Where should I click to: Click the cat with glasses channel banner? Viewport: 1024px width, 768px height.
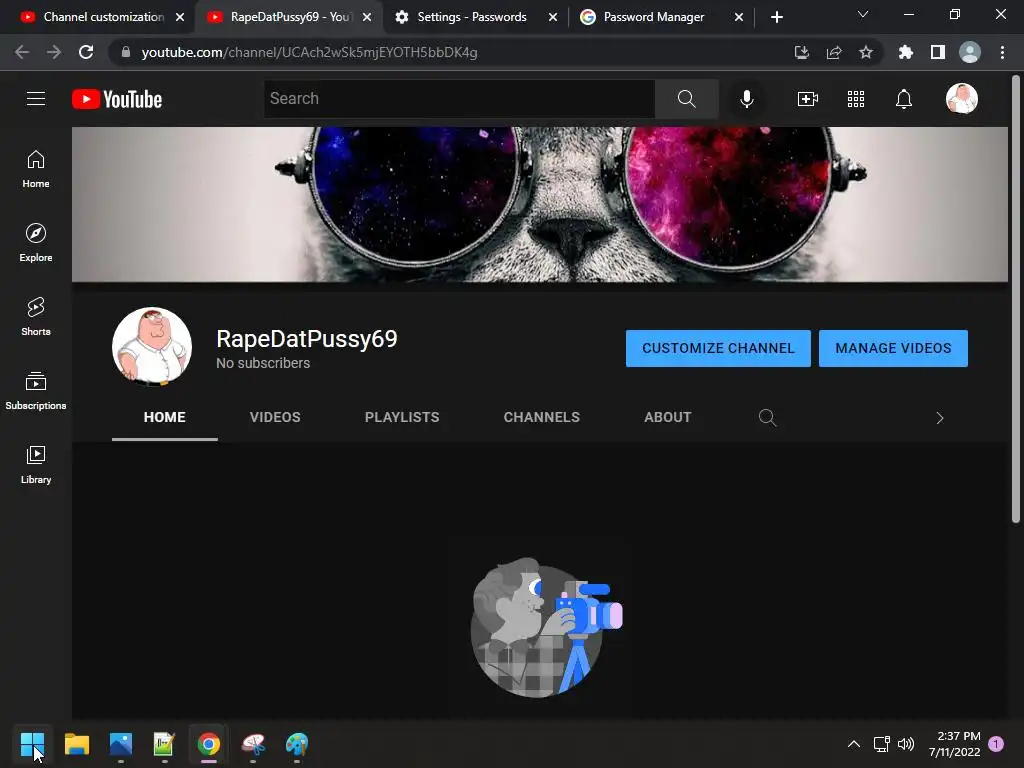click(539, 204)
